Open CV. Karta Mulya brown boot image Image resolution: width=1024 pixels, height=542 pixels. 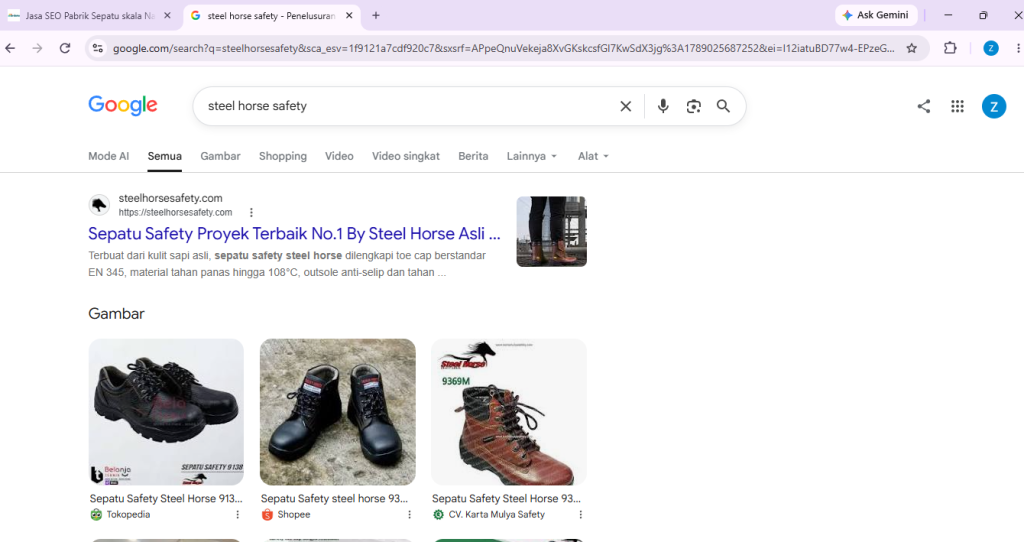[509, 412]
